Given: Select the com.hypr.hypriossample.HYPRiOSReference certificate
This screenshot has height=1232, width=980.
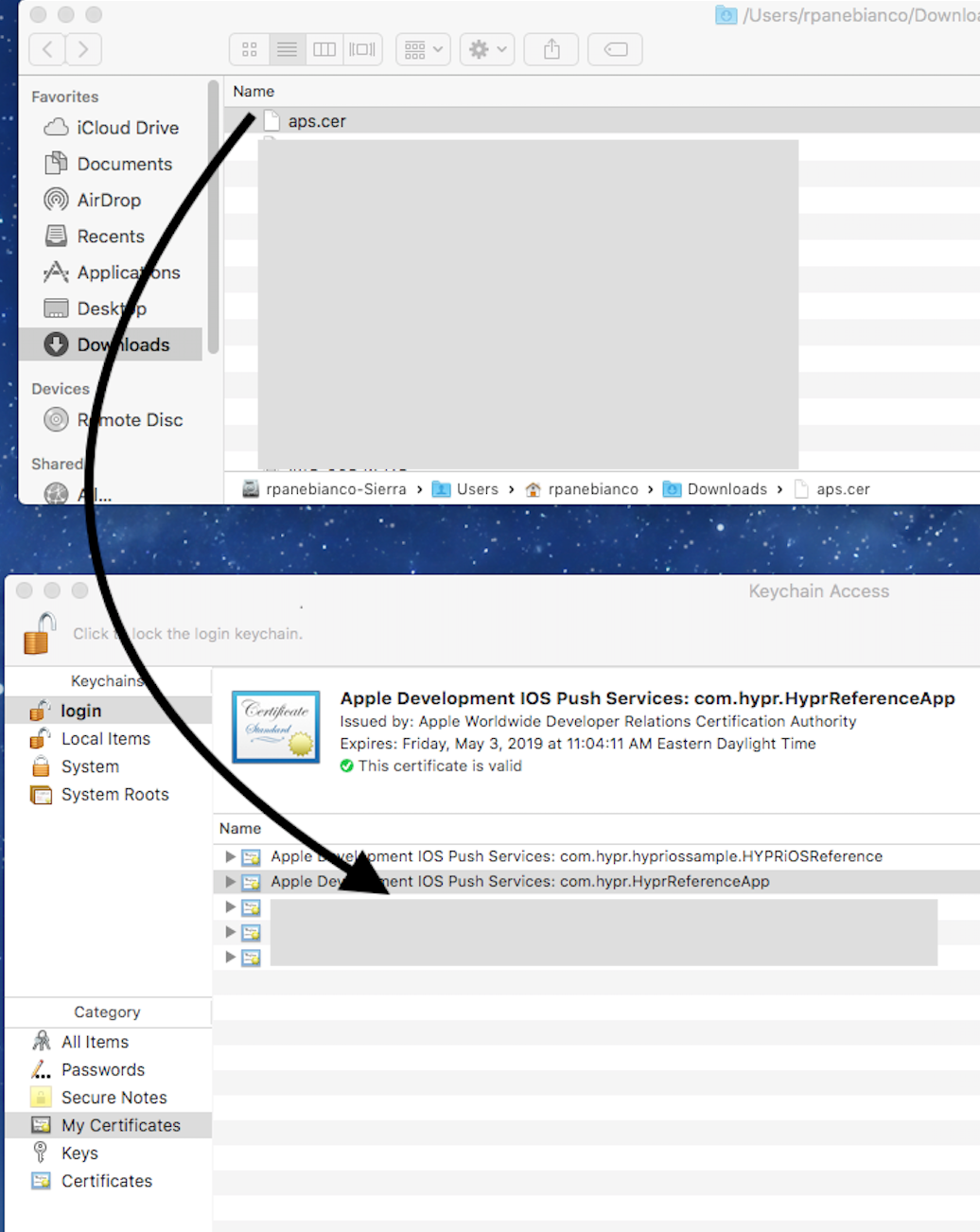Looking at the screenshot, I should [597, 856].
